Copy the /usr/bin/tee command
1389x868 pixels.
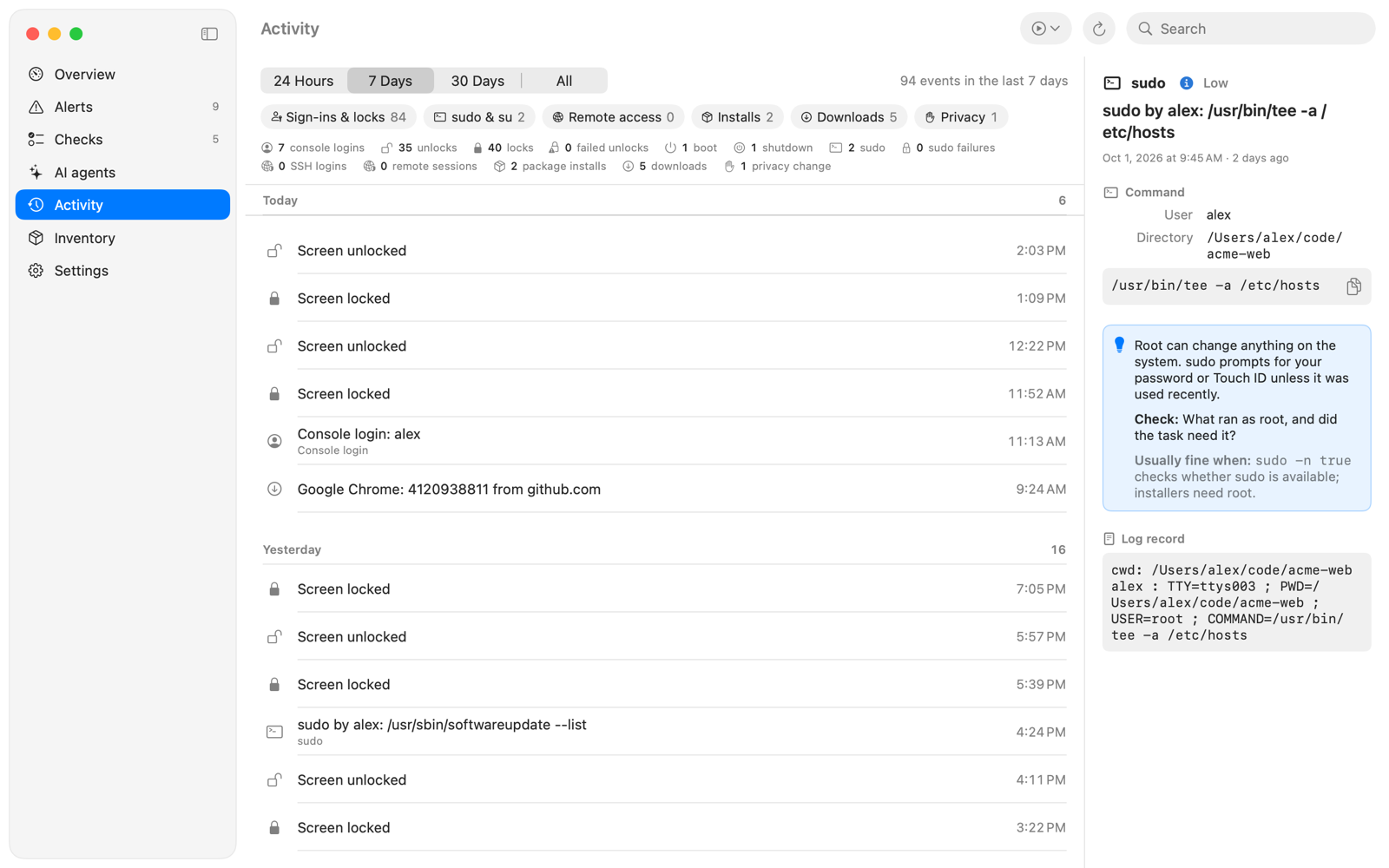coord(1353,286)
